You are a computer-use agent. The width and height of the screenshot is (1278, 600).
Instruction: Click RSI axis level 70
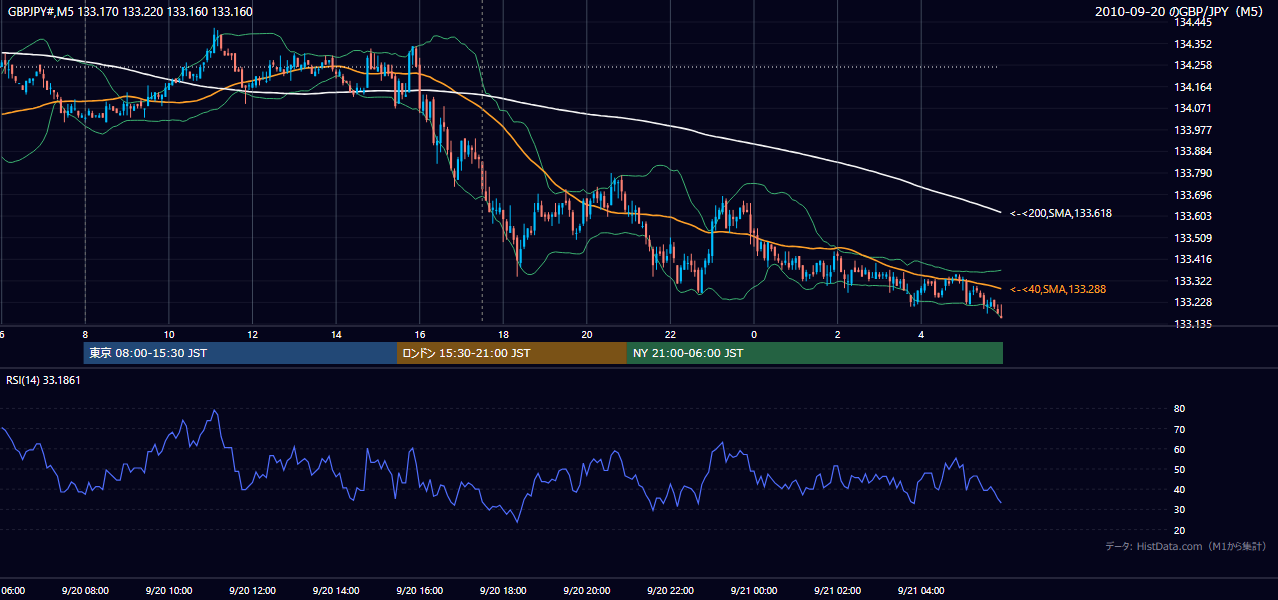coord(1180,429)
